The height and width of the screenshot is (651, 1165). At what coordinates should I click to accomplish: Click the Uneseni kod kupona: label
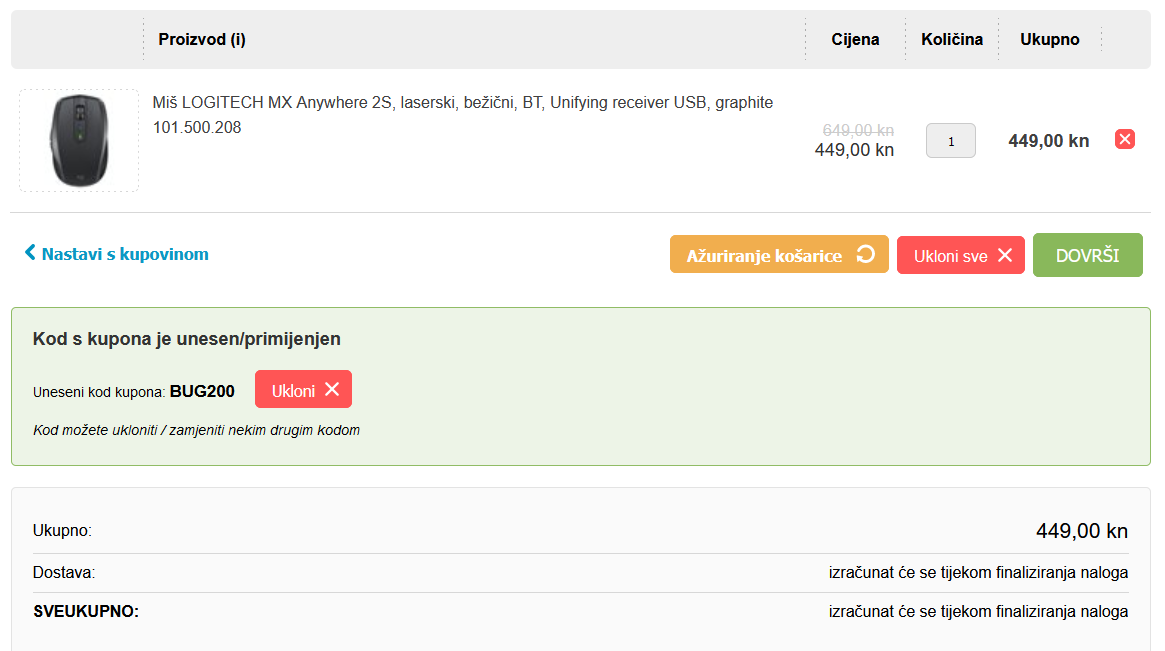[x=99, y=392]
